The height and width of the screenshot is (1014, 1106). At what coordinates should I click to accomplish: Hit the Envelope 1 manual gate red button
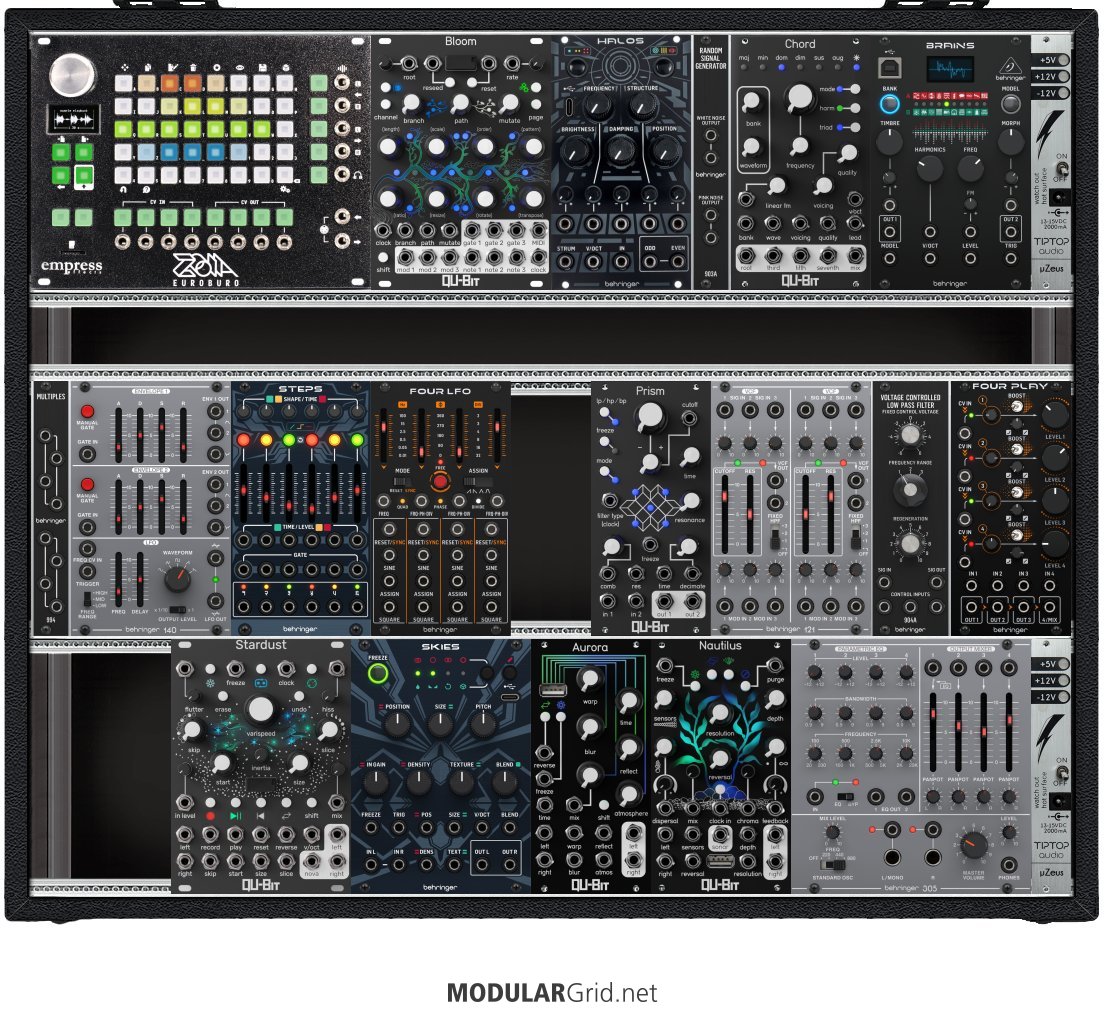87,412
